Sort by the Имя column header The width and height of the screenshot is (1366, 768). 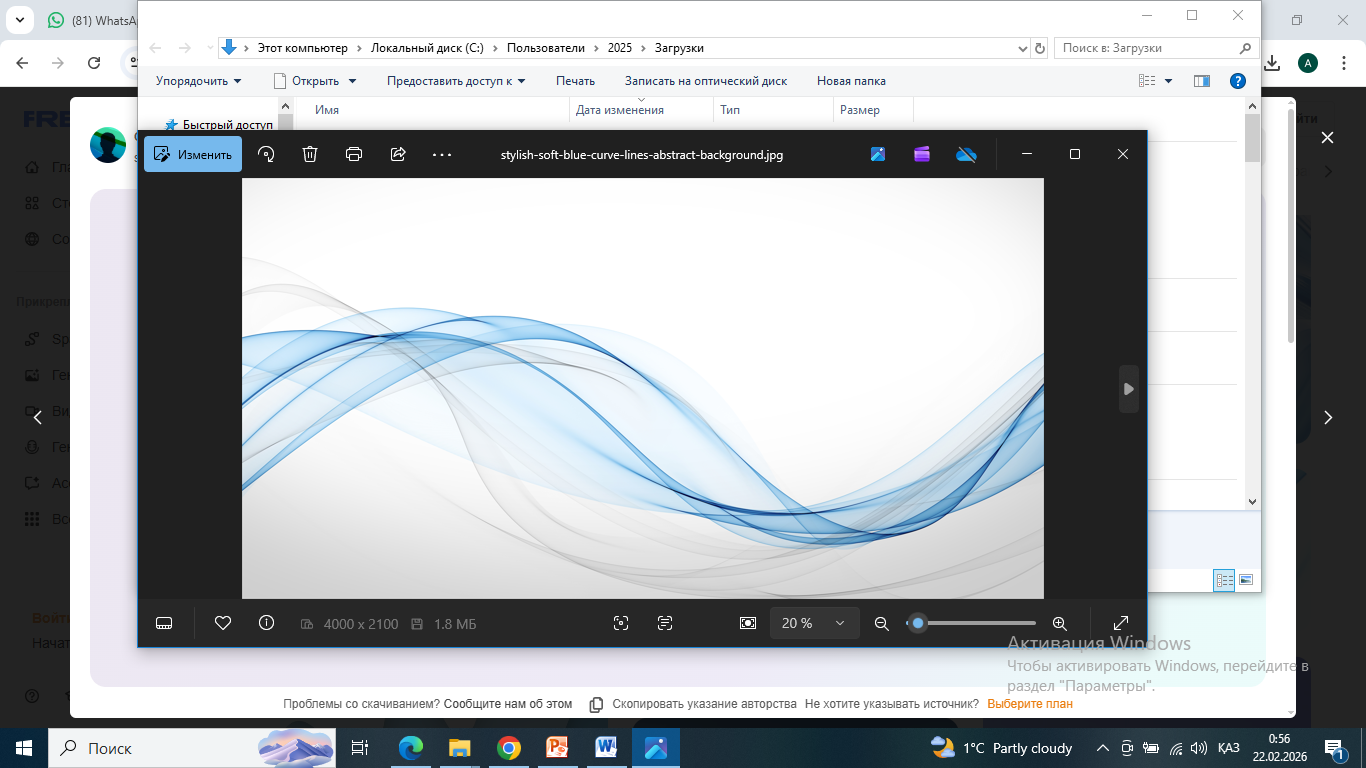(x=432, y=110)
